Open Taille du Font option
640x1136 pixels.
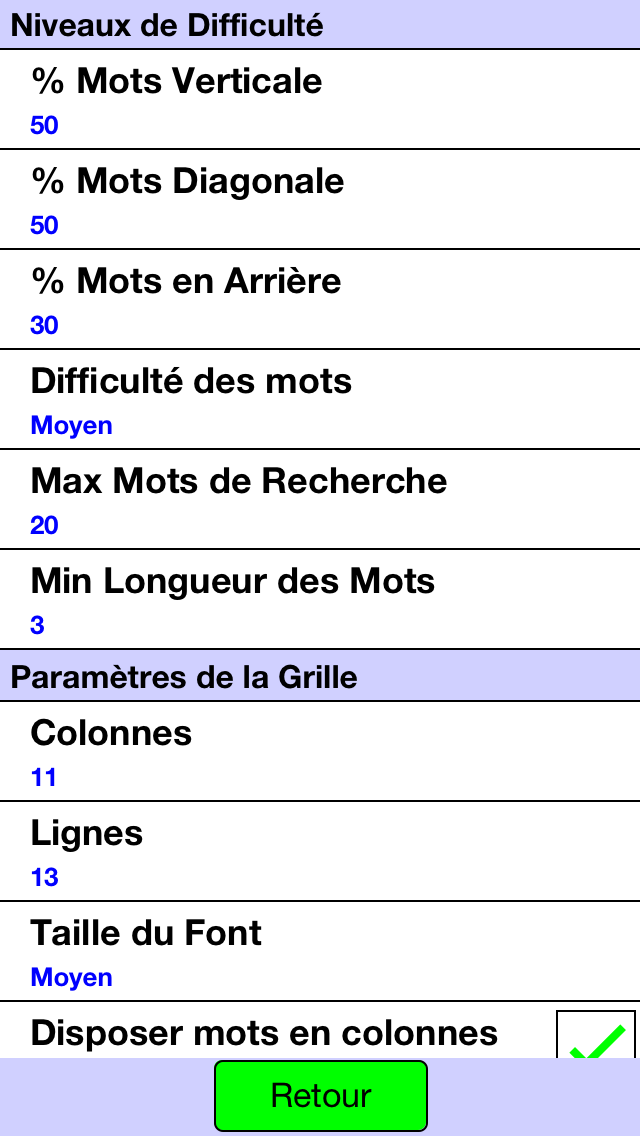320,951
